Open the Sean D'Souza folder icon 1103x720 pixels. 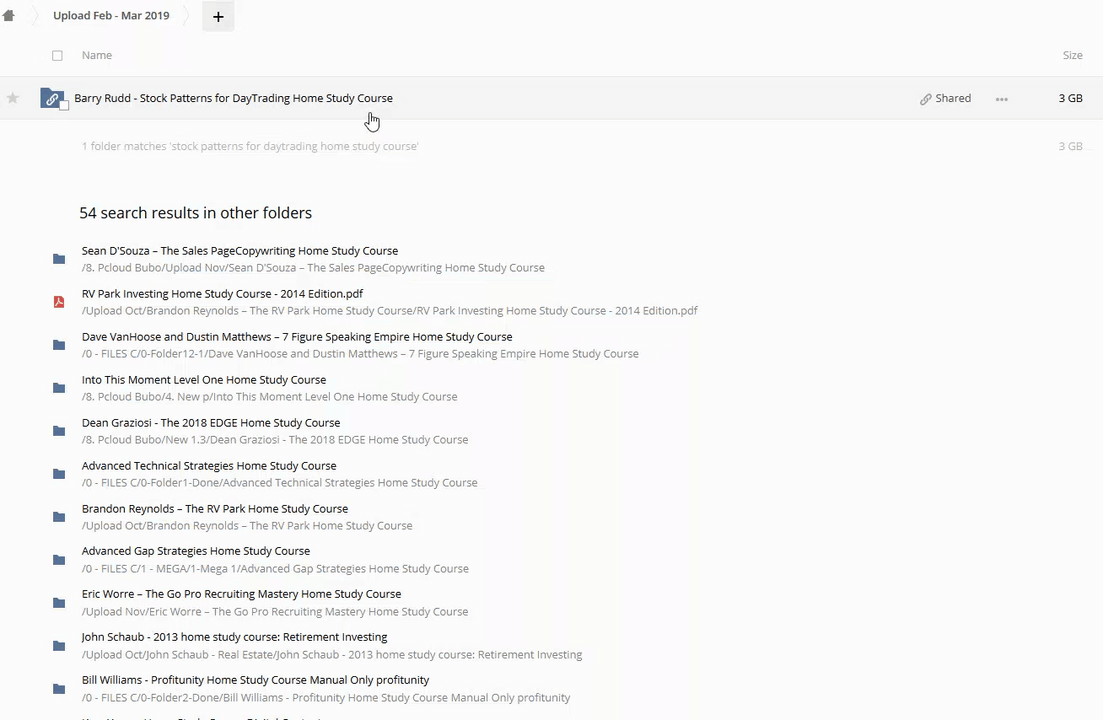[x=59, y=259]
